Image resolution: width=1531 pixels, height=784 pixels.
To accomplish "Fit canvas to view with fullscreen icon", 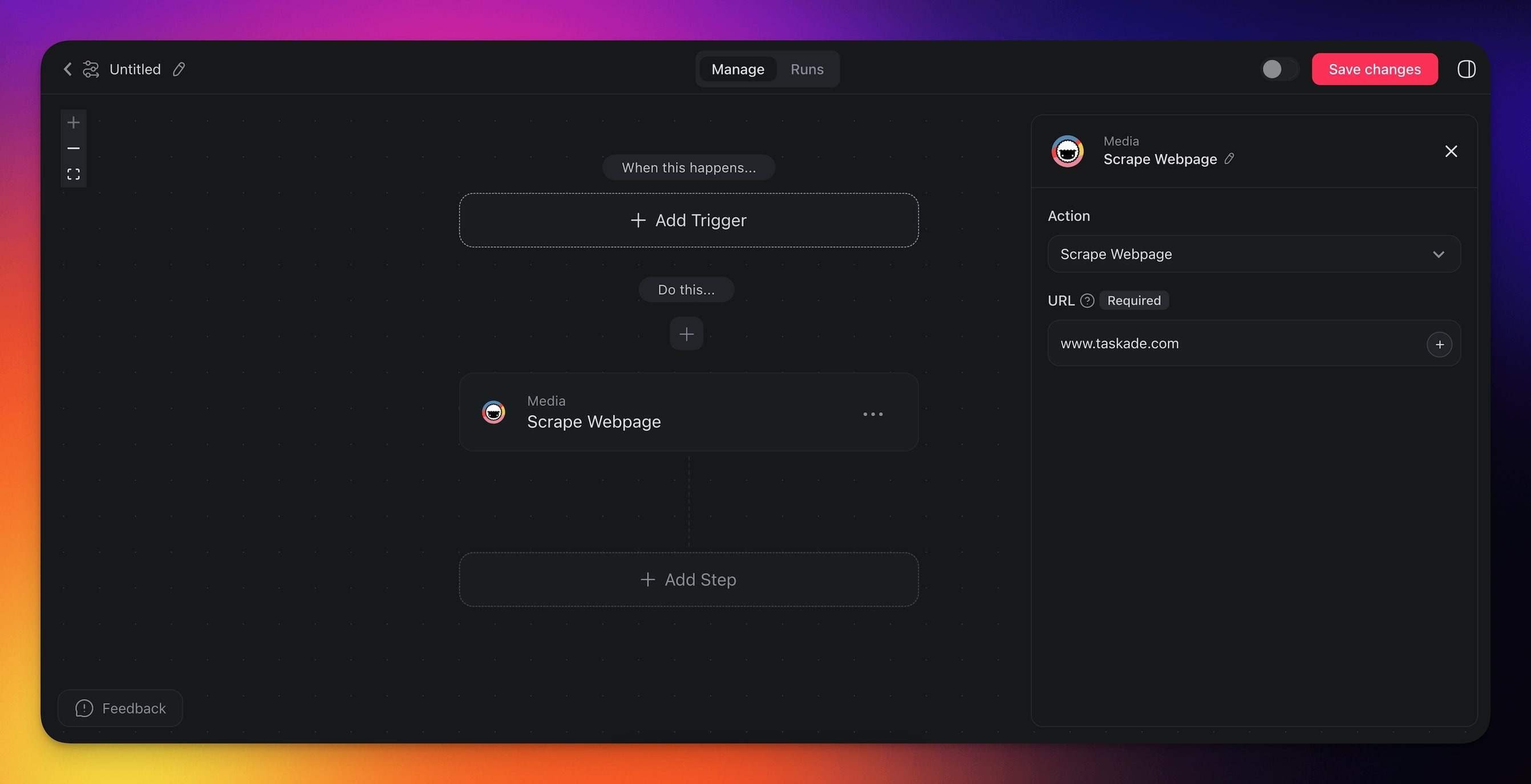I will (x=73, y=174).
